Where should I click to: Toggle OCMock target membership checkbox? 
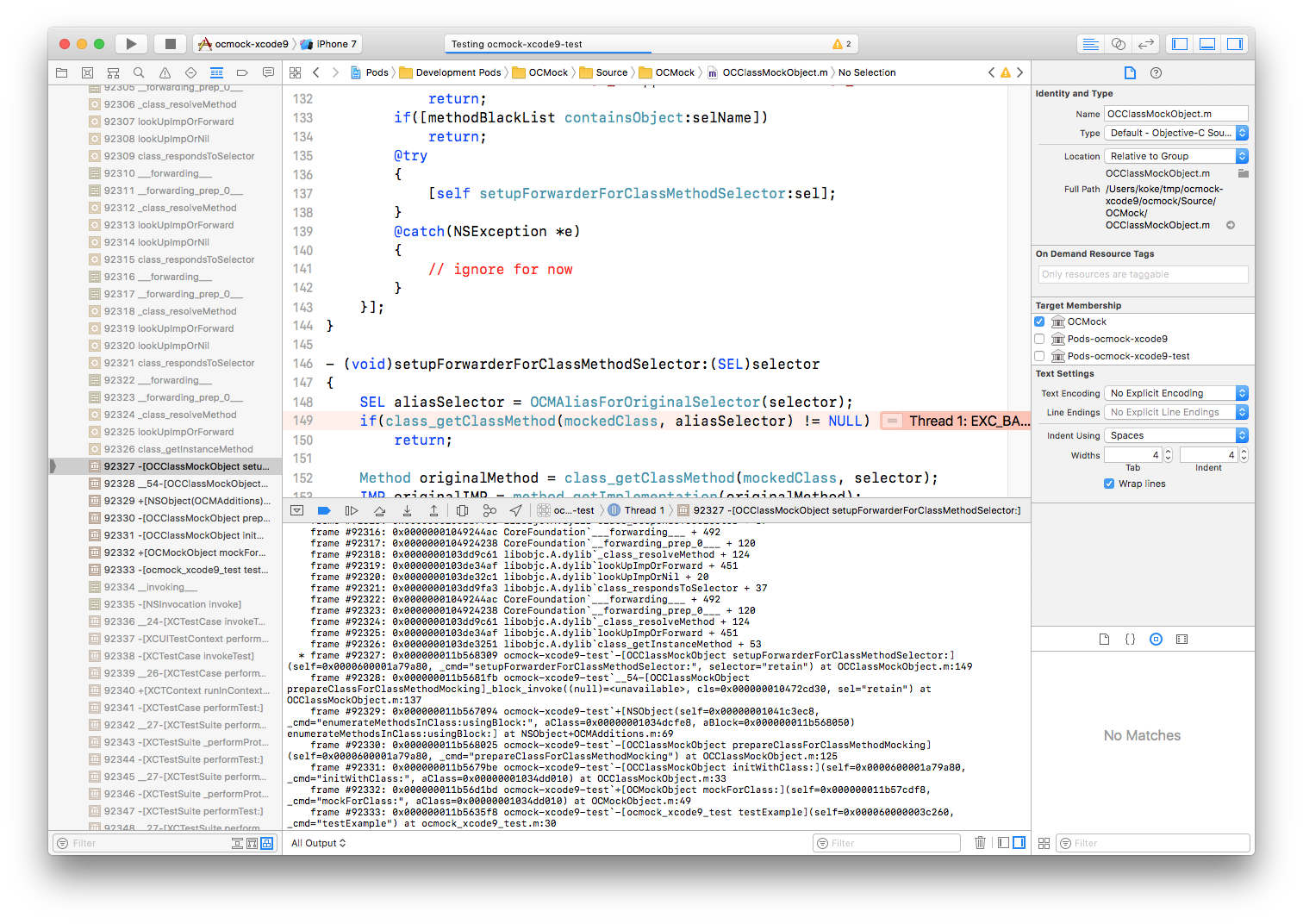[1039, 322]
